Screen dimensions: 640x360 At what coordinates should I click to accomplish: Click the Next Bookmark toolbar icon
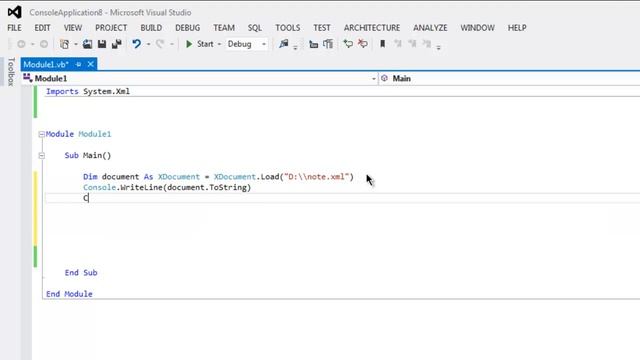coord(412,44)
